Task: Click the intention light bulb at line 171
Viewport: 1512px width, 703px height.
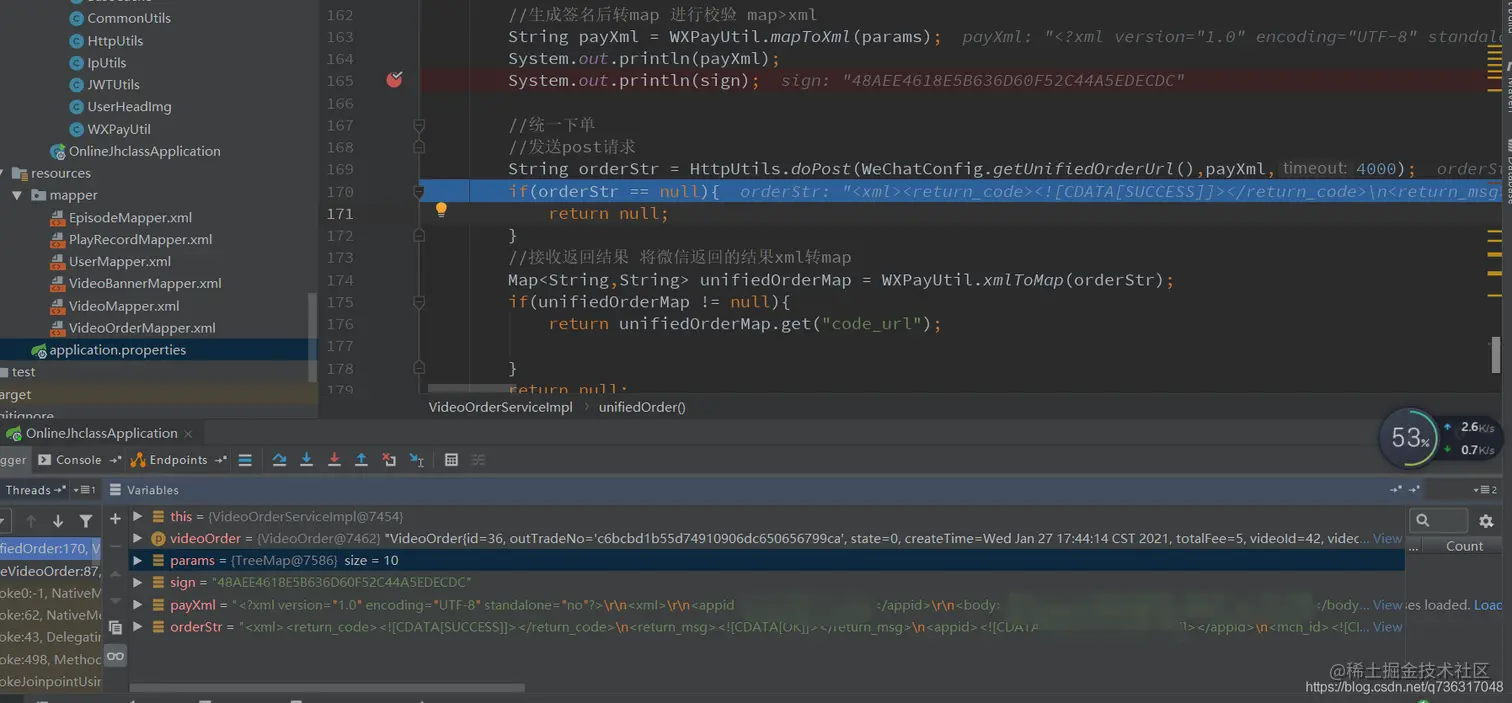Action: tap(441, 210)
